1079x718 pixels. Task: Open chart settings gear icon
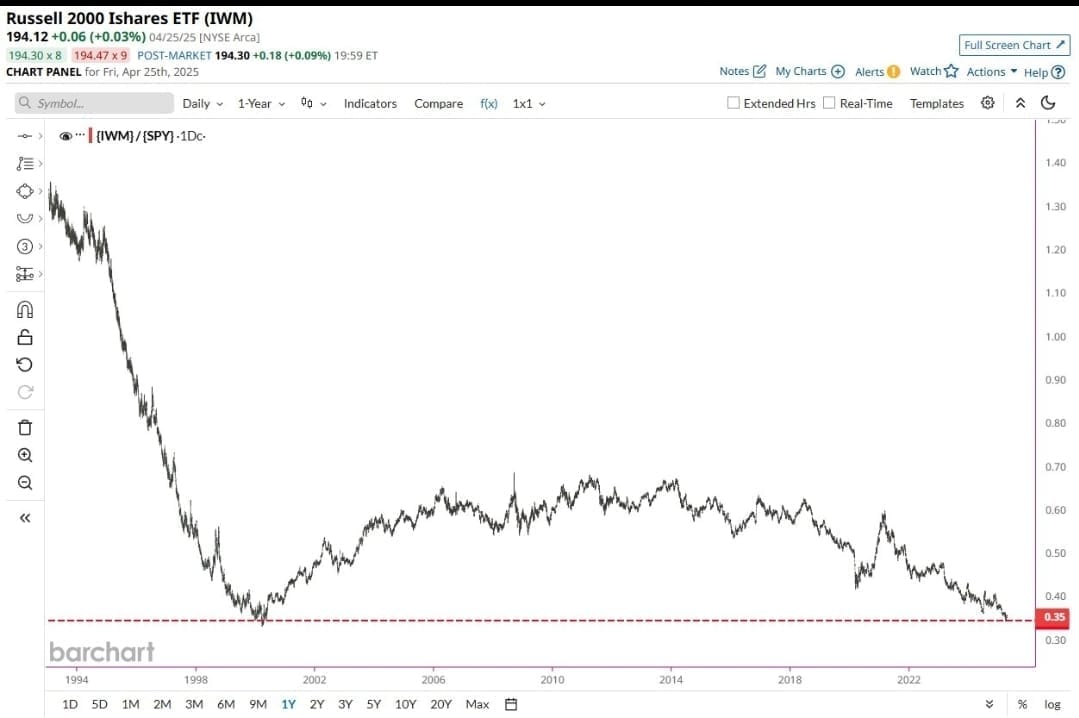(988, 103)
